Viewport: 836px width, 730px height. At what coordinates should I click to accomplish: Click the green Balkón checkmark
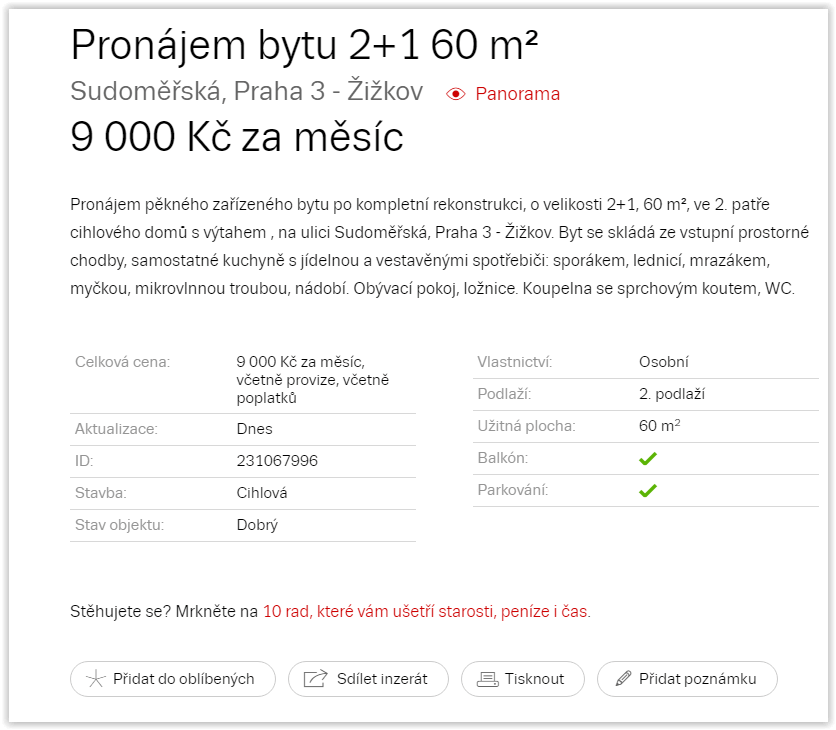[x=648, y=459]
